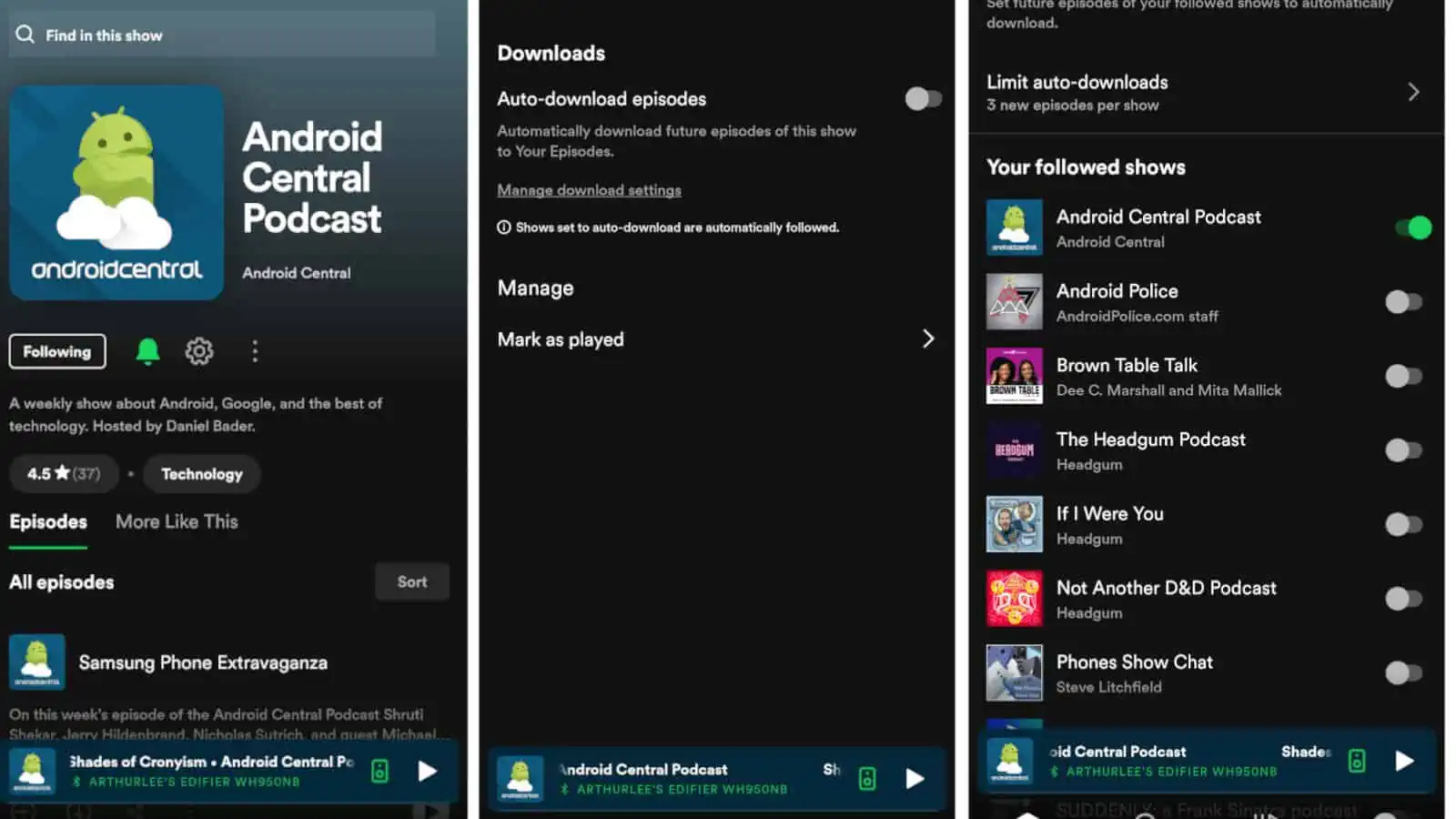Screen dimensions: 1456x819
Task: Open Limit auto-downloads setting
Action: point(1206,92)
